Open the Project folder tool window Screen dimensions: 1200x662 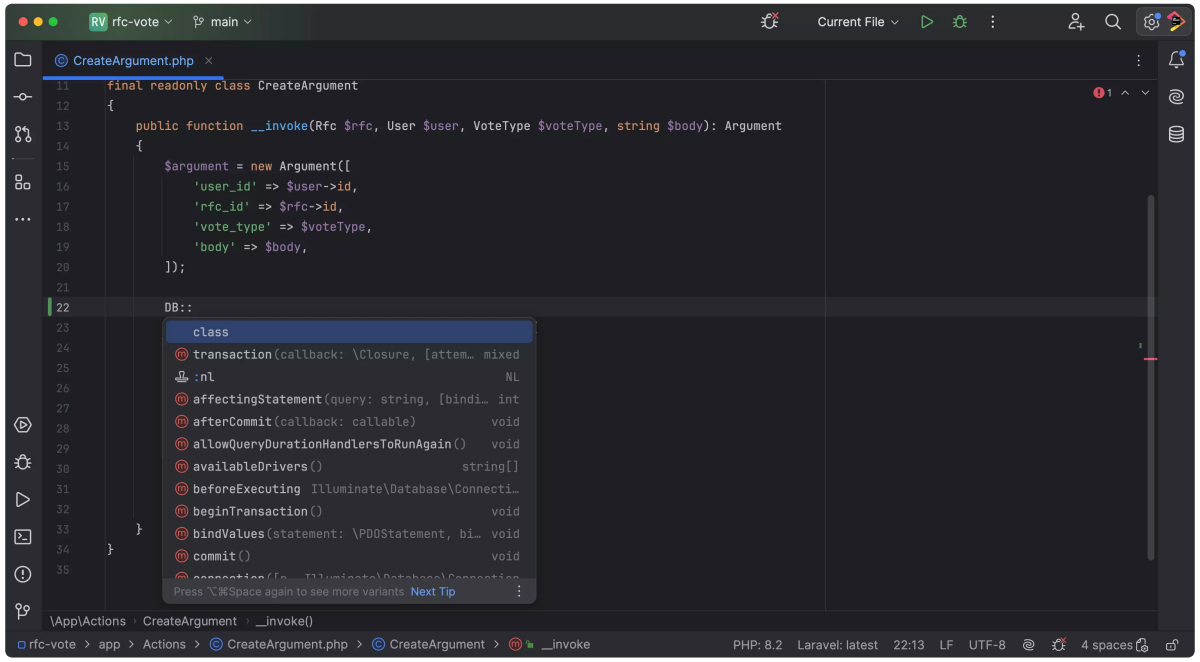(x=23, y=59)
